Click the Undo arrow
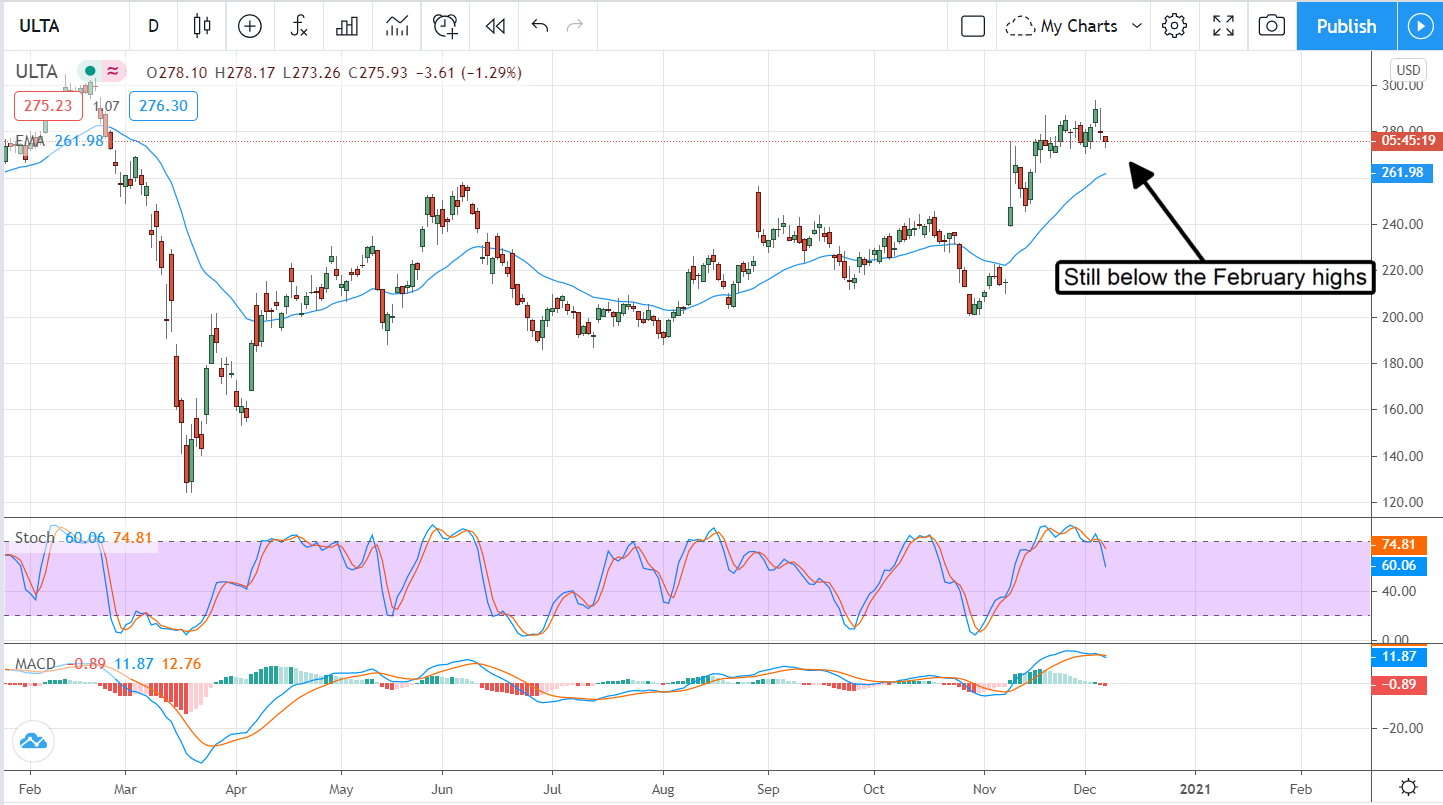This screenshot has height=805, width=1443. (x=540, y=26)
